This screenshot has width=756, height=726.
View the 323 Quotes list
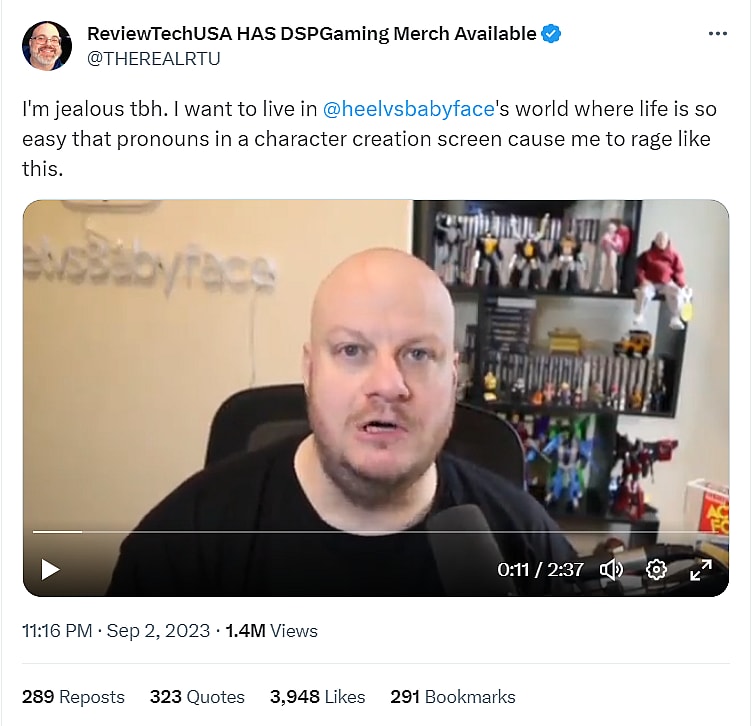[197, 697]
